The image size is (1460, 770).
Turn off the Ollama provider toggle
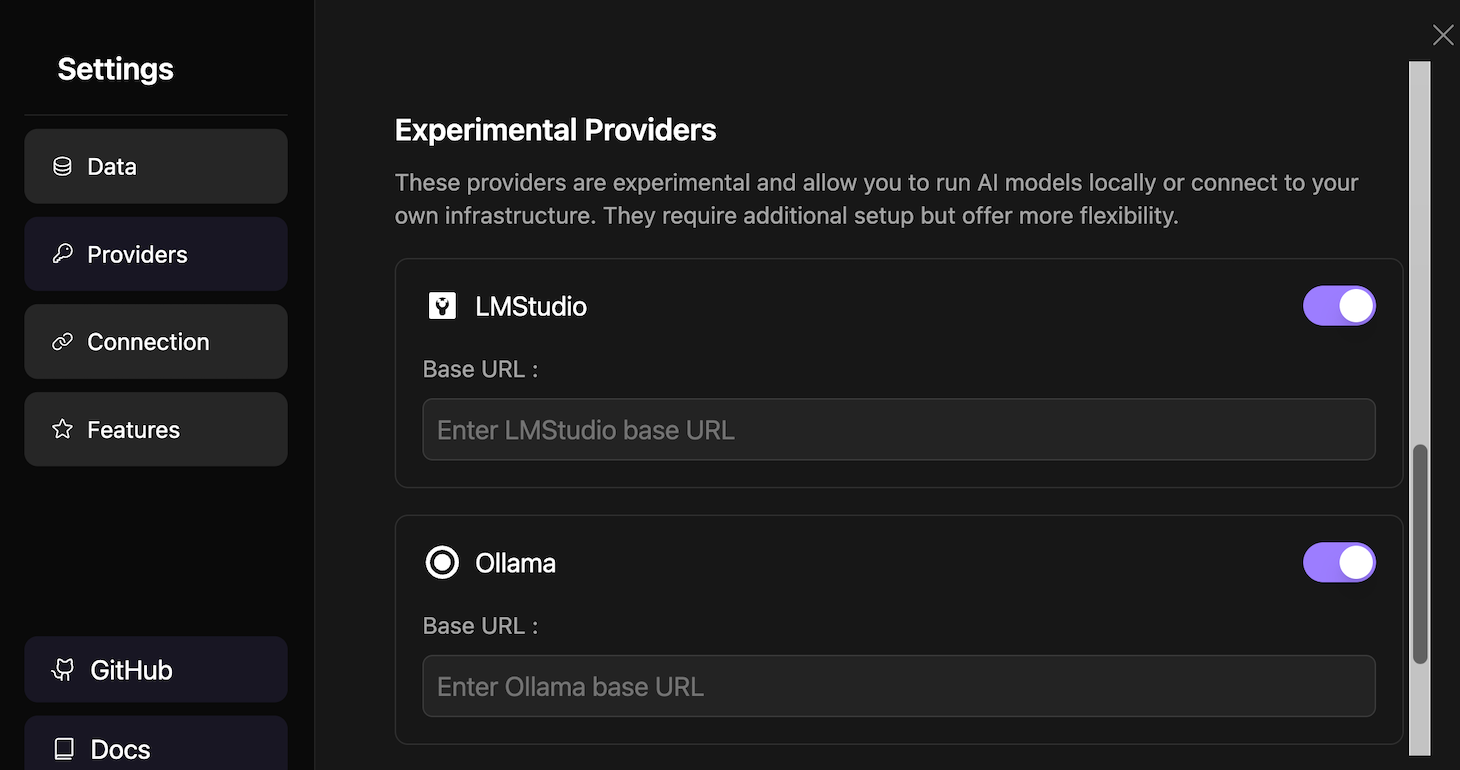pyautogui.click(x=1339, y=563)
